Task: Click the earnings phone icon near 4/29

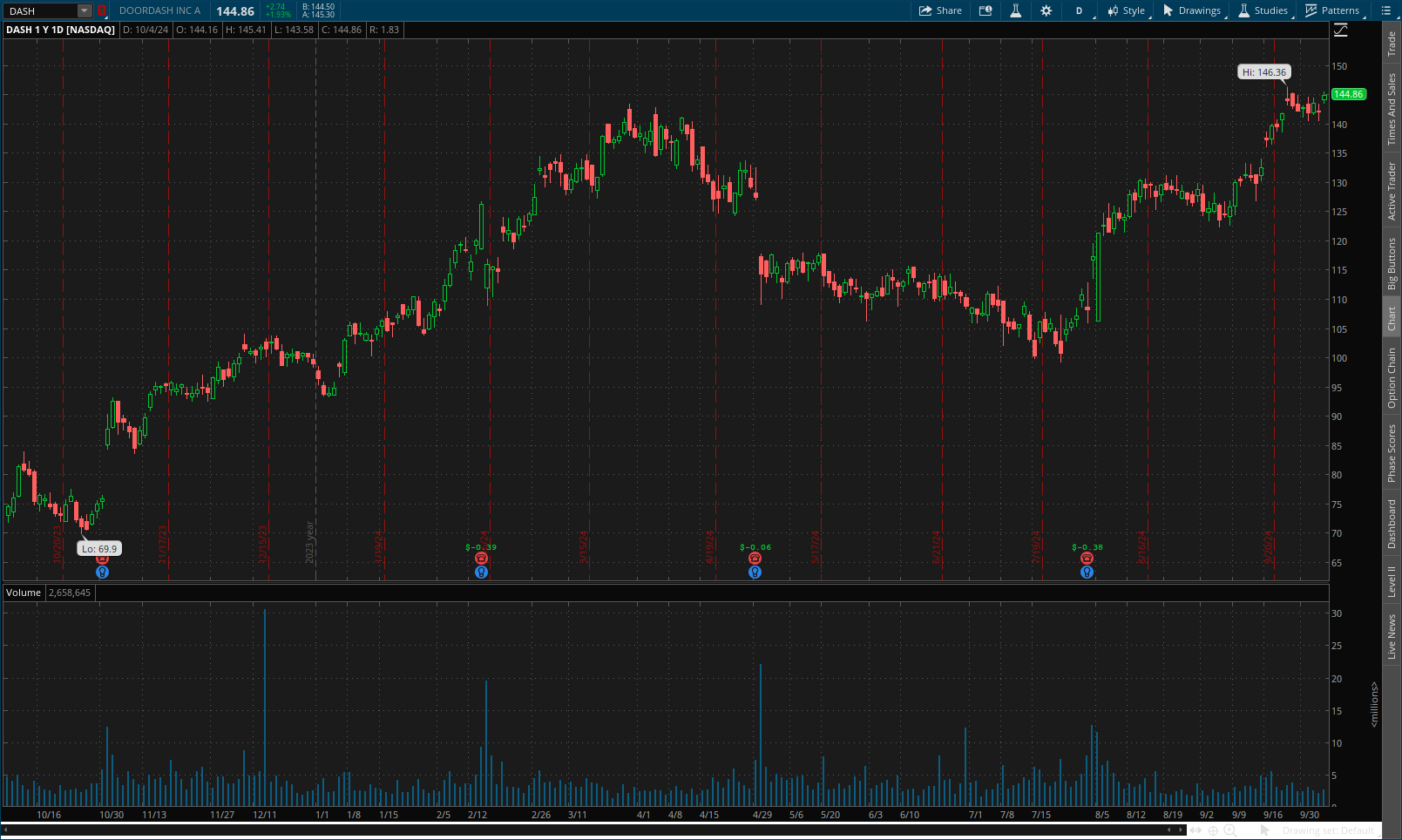Action: [x=755, y=559]
